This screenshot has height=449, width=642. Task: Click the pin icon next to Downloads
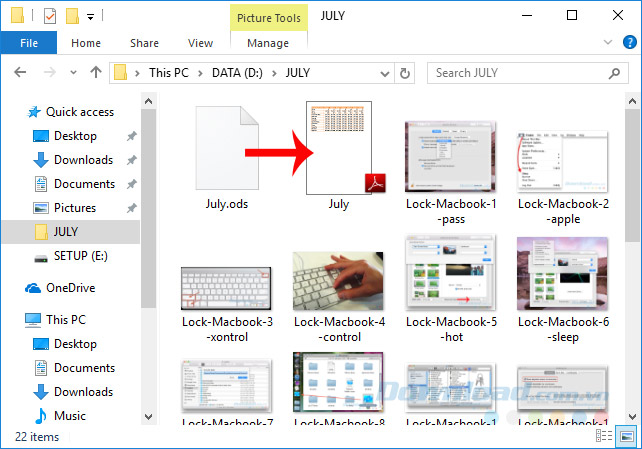tap(131, 160)
